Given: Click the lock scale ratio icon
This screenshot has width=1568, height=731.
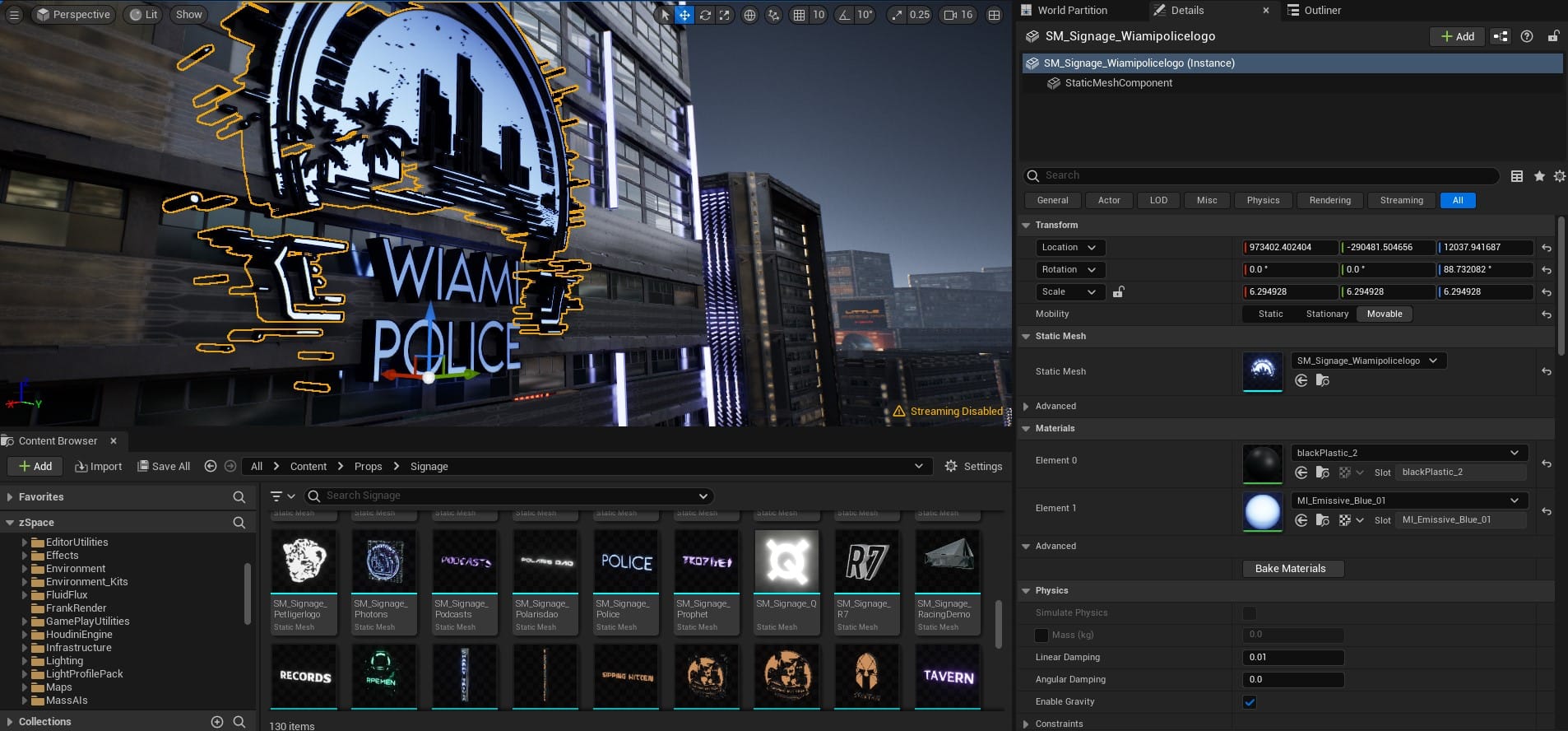Looking at the screenshot, I should (1119, 291).
